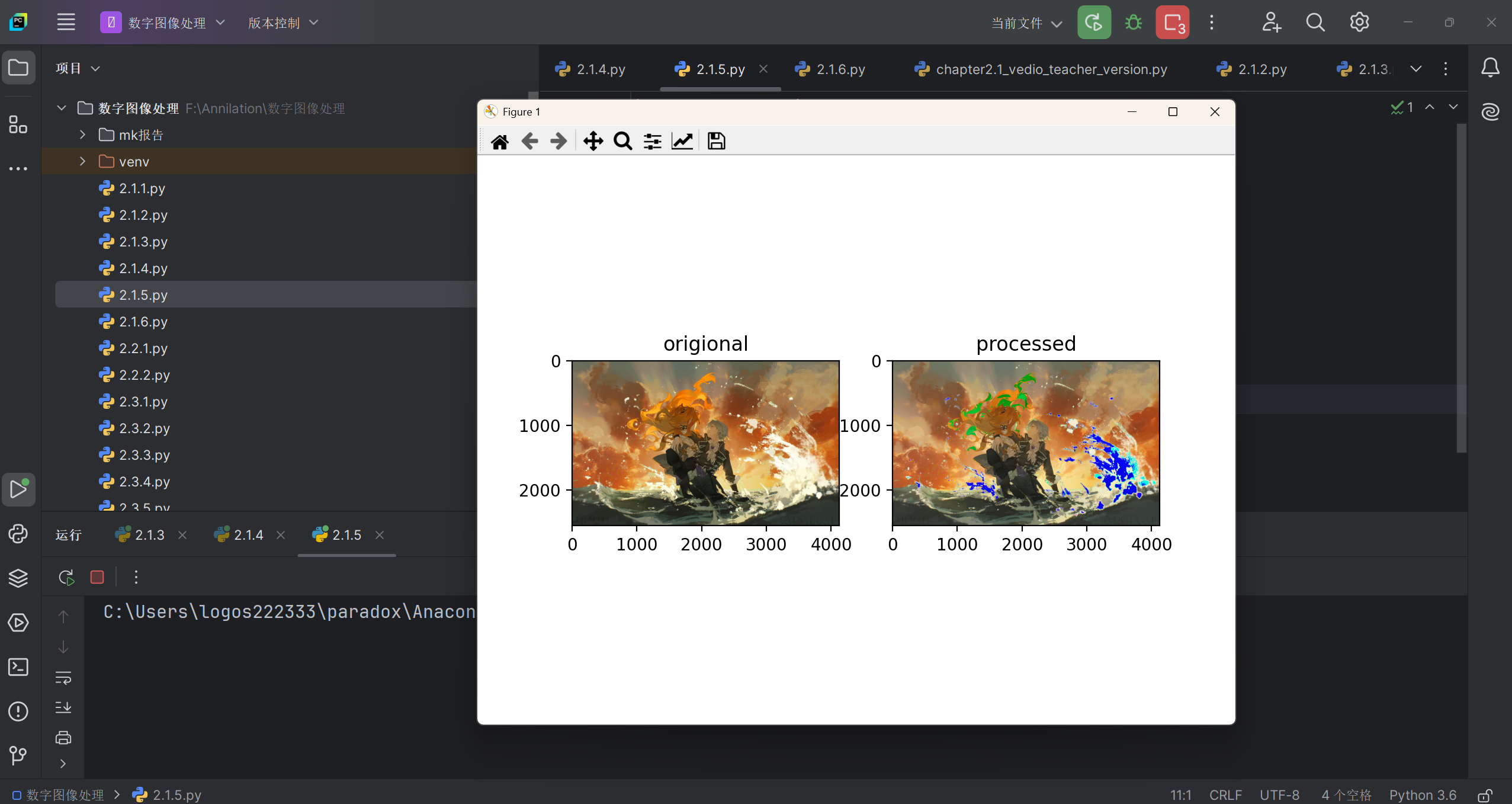
Task: Toggle scroll to end in the run console
Action: (x=63, y=707)
